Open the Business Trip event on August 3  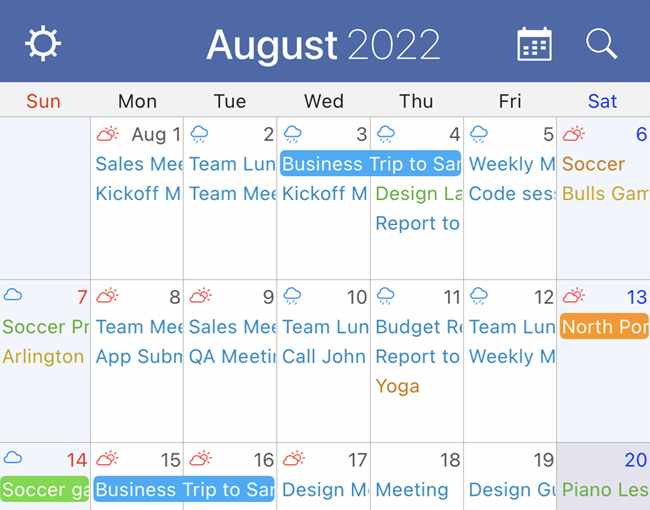370,164
